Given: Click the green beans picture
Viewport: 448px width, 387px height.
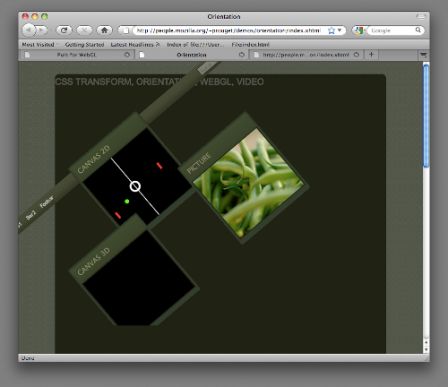Looking at the screenshot, I should click(248, 184).
